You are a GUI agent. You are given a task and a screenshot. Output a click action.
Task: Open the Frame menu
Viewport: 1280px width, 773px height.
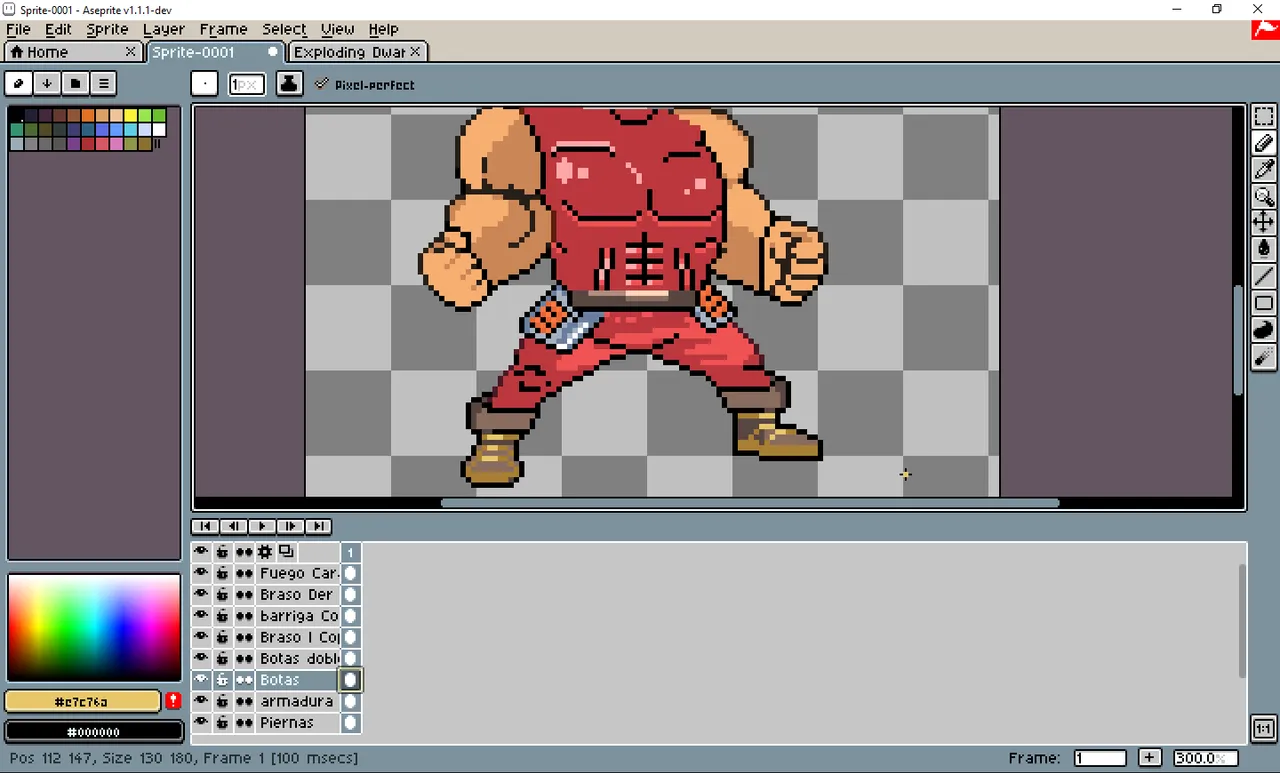223,29
